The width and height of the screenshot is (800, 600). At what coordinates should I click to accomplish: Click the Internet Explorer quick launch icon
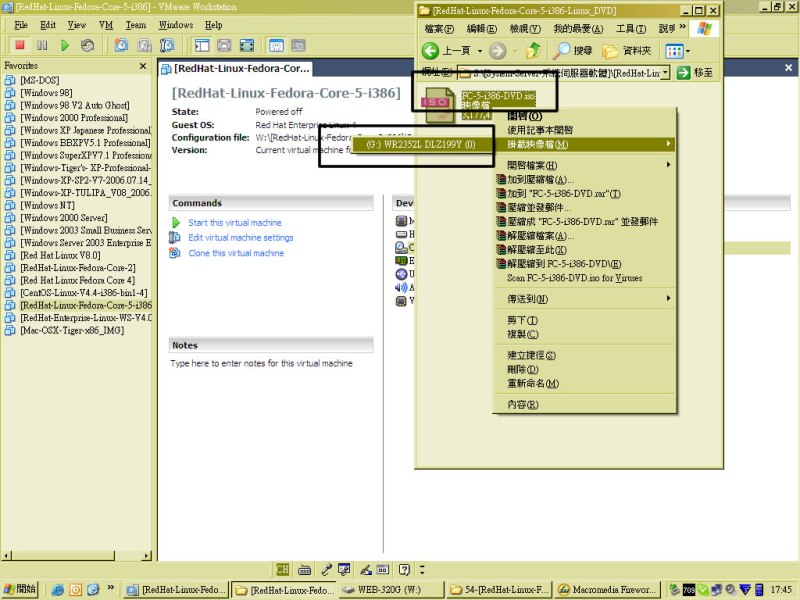pyautogui.click(x=57, y=590)
